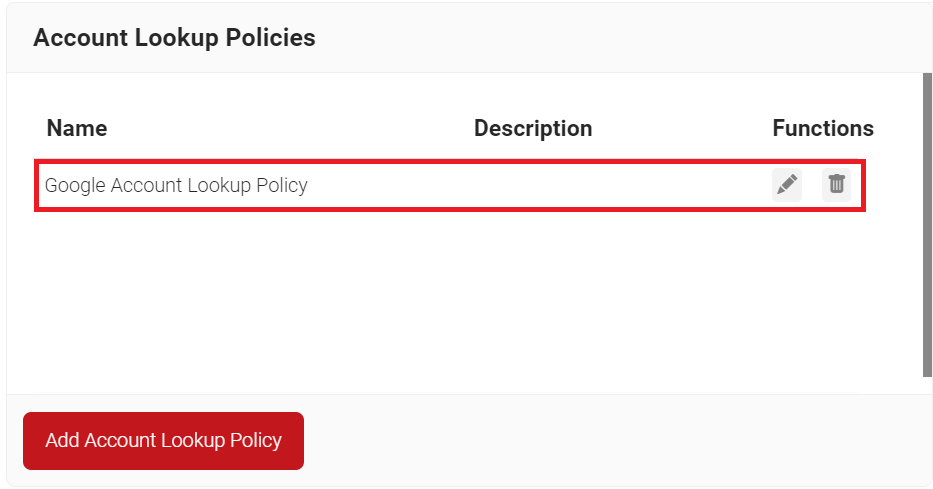
Task: Click the gap between the pencil and trash icons
Action: [812, 185]
